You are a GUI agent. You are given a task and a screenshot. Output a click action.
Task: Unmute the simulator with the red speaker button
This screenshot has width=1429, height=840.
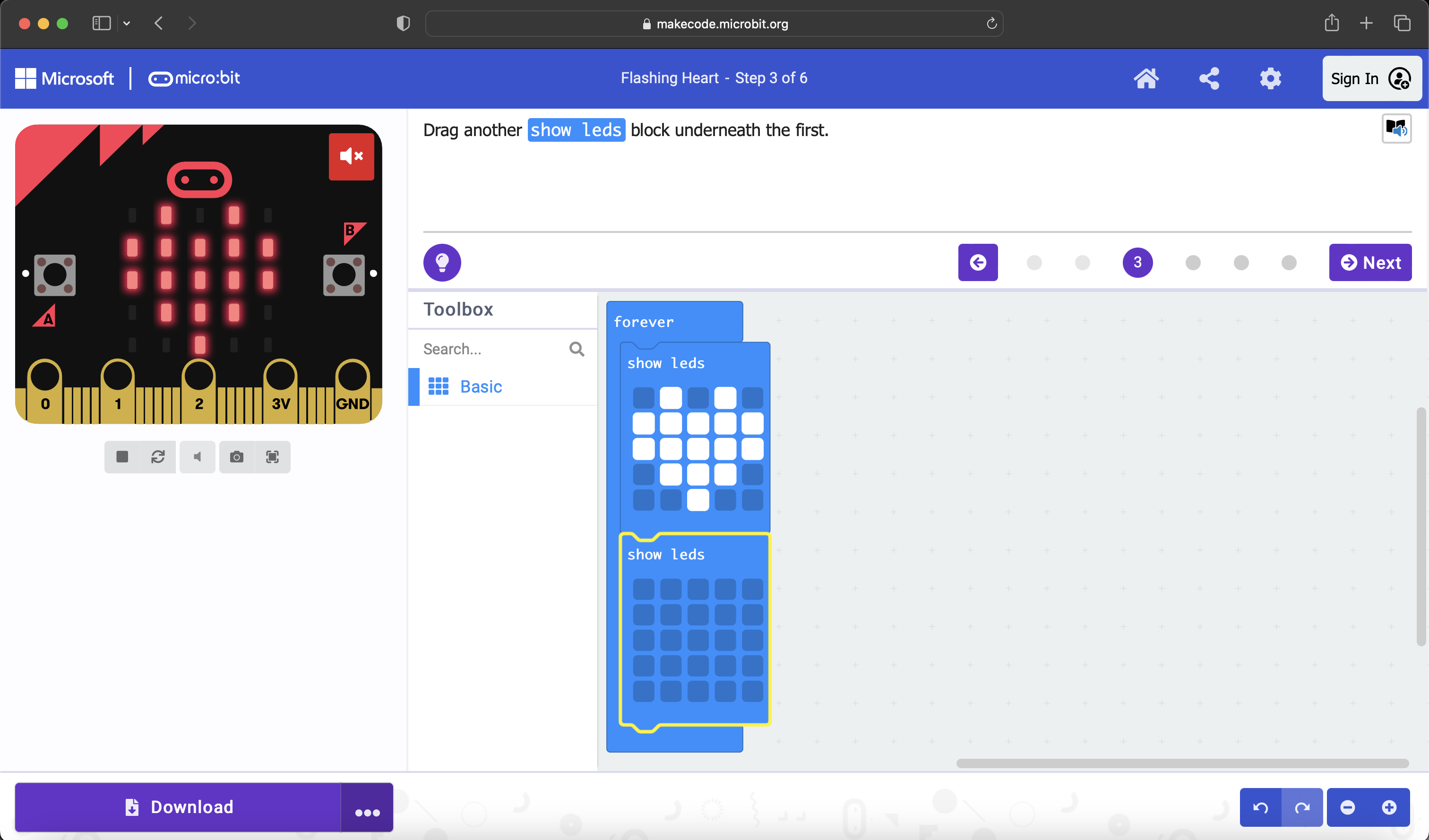tap(351, 156)
